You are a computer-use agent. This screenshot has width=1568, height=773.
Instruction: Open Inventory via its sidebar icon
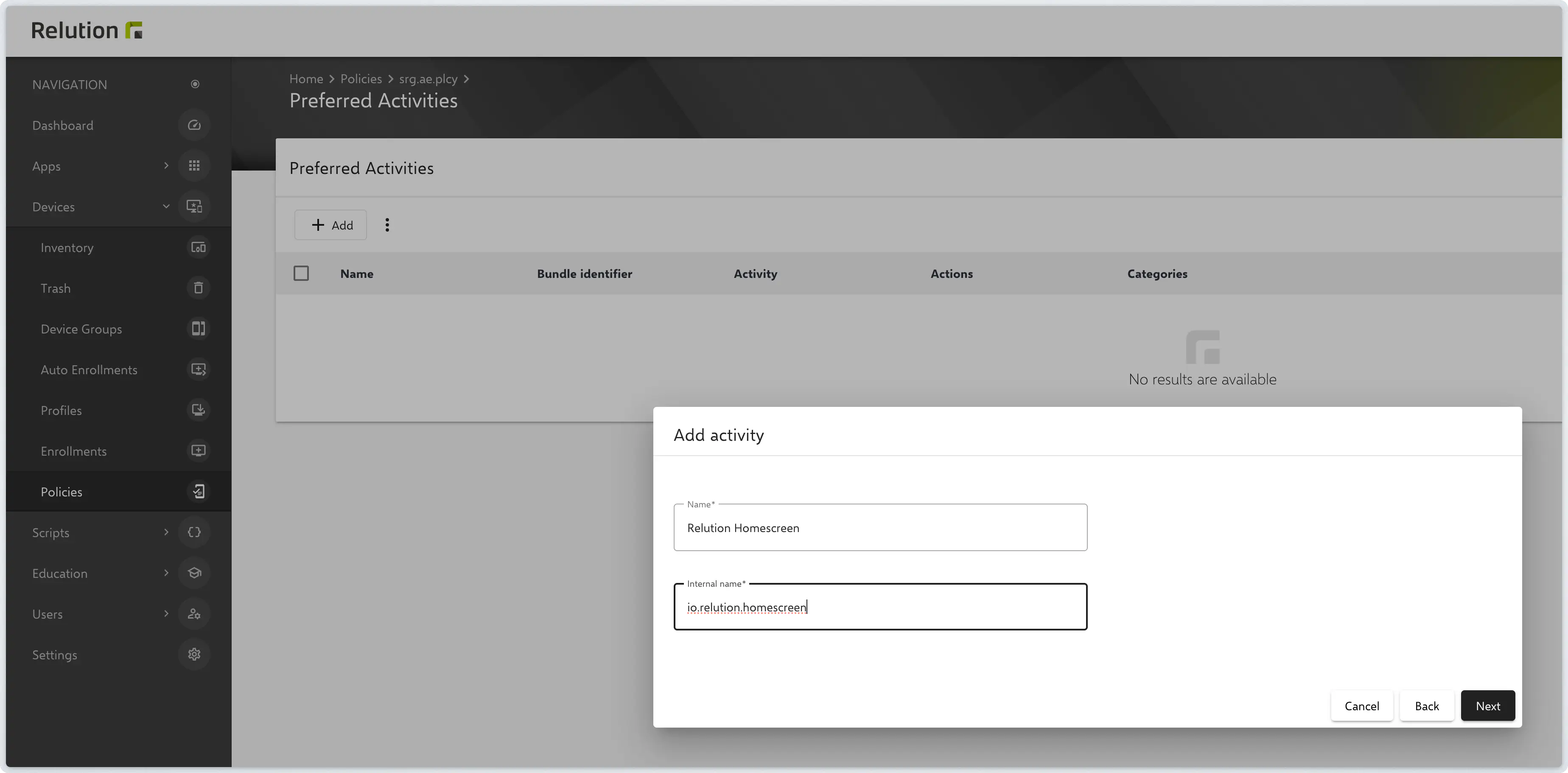coord(199,248)
